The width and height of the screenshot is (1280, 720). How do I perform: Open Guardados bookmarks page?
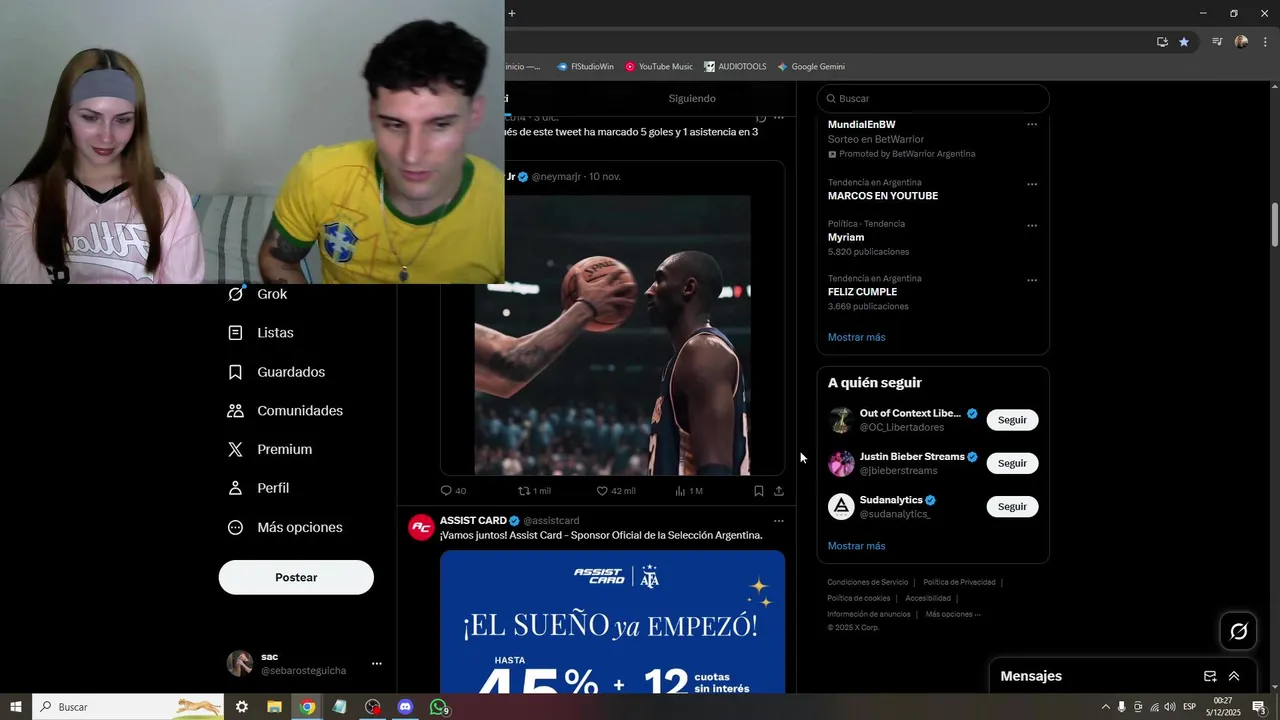277,372
